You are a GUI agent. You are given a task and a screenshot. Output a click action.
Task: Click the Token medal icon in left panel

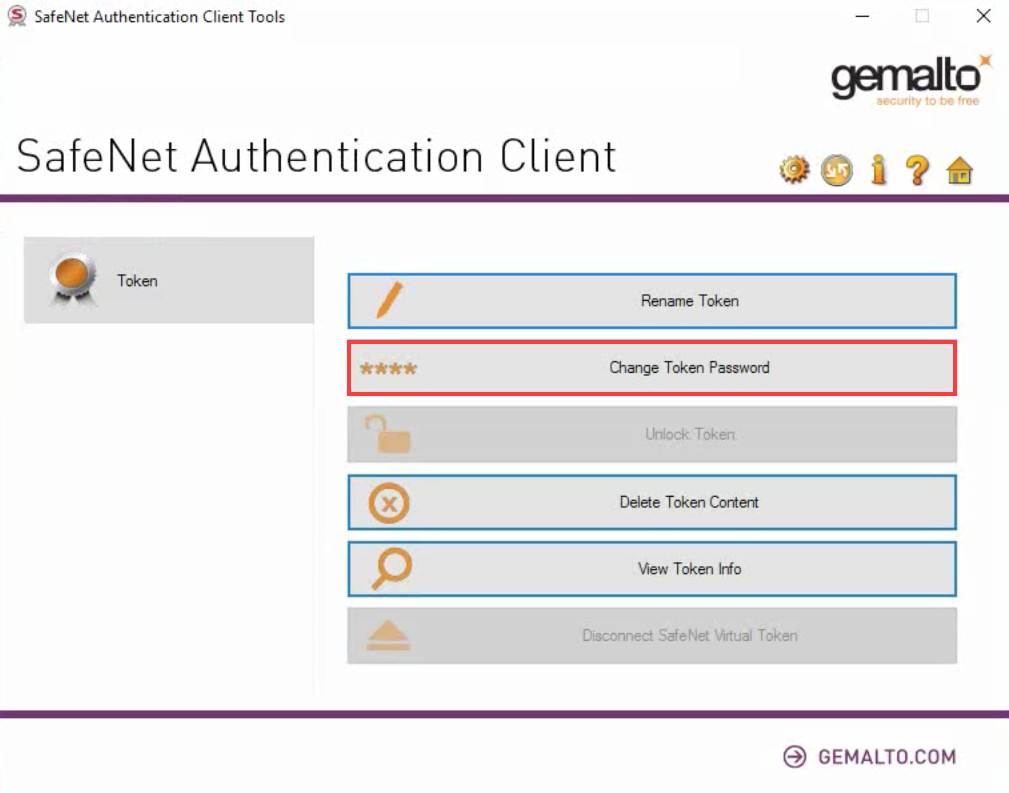pos(73,280)
